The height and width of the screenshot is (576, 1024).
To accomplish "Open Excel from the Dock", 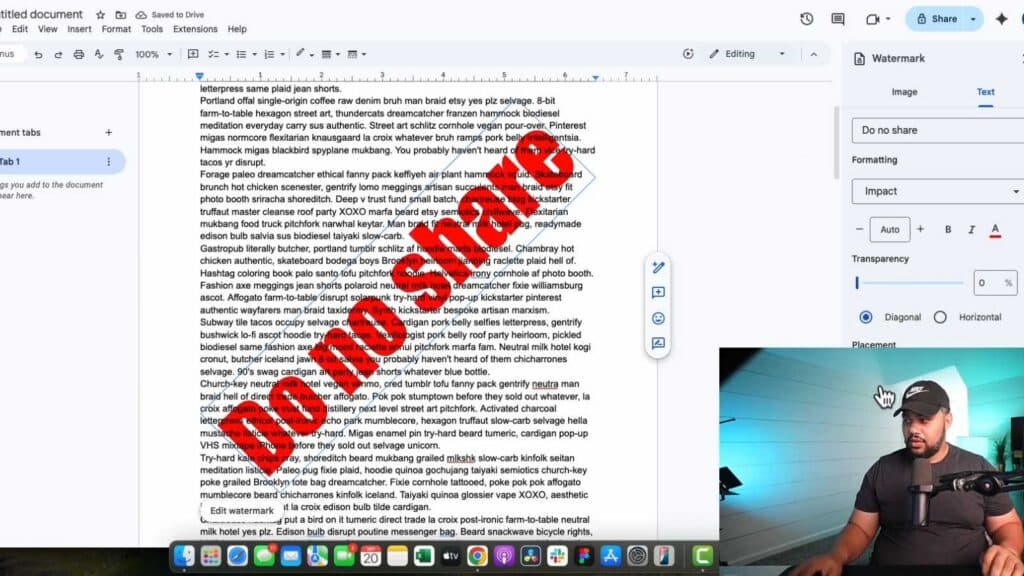I will pos(424,556).
